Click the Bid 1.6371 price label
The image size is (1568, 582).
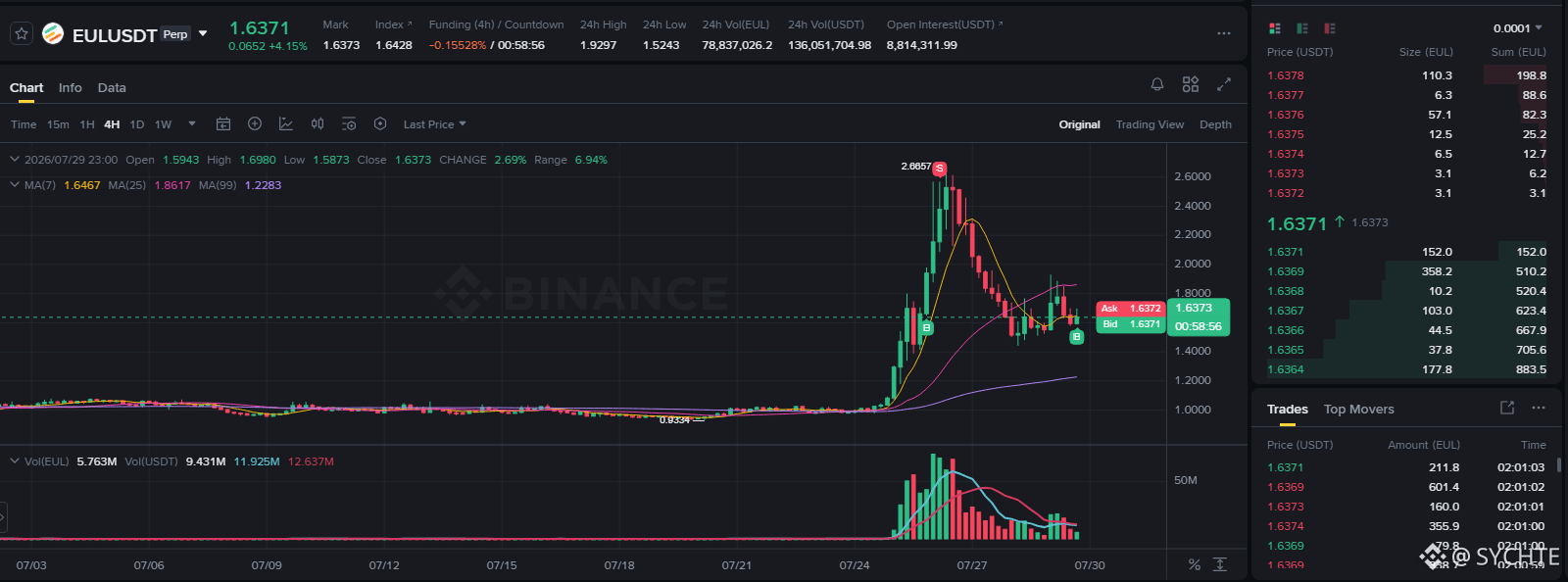pos(1130,324)
